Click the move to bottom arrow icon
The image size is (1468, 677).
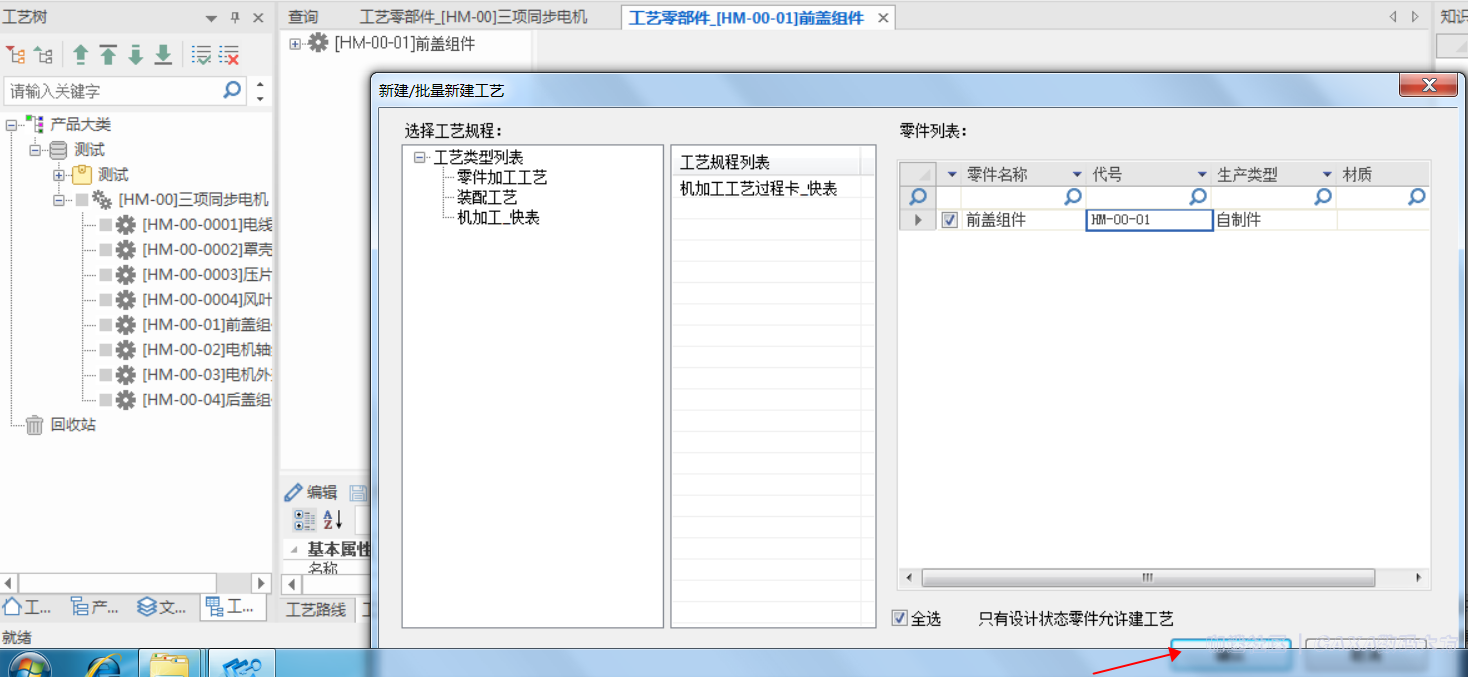pos(163,55)
